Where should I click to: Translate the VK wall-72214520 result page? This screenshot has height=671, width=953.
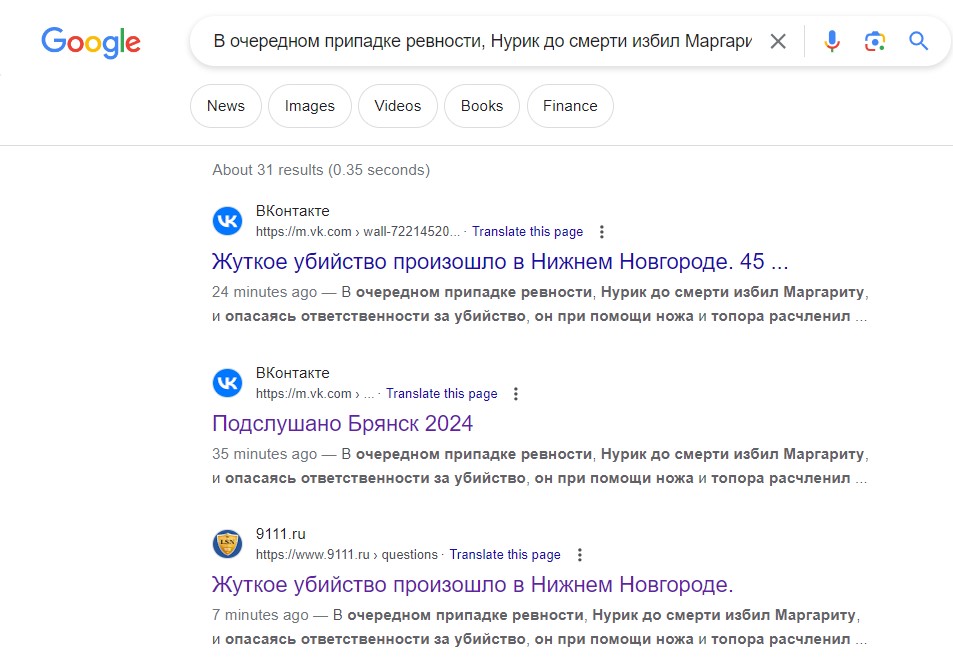tap(528, 232)
